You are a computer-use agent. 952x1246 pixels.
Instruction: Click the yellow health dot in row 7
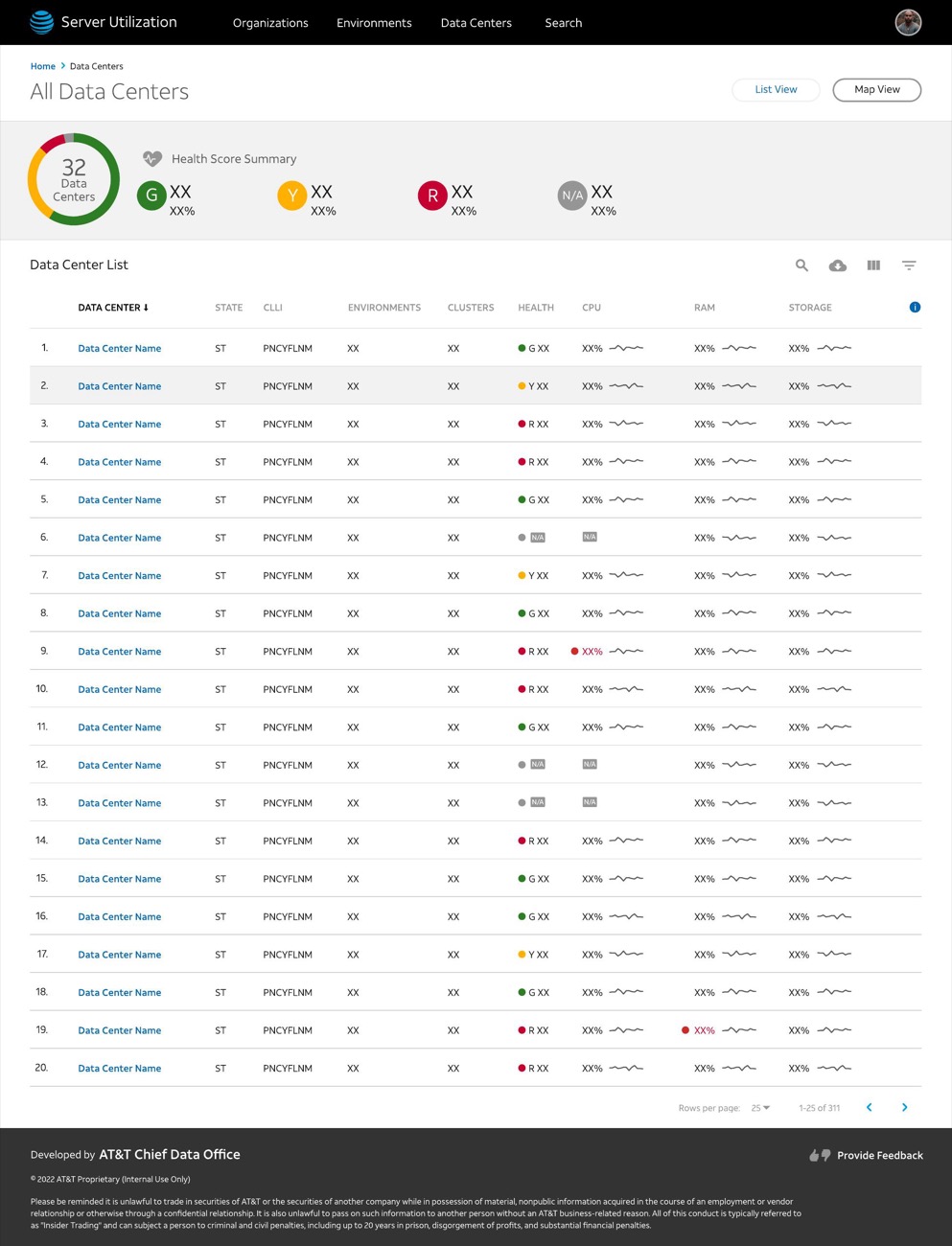coord(522,575)
